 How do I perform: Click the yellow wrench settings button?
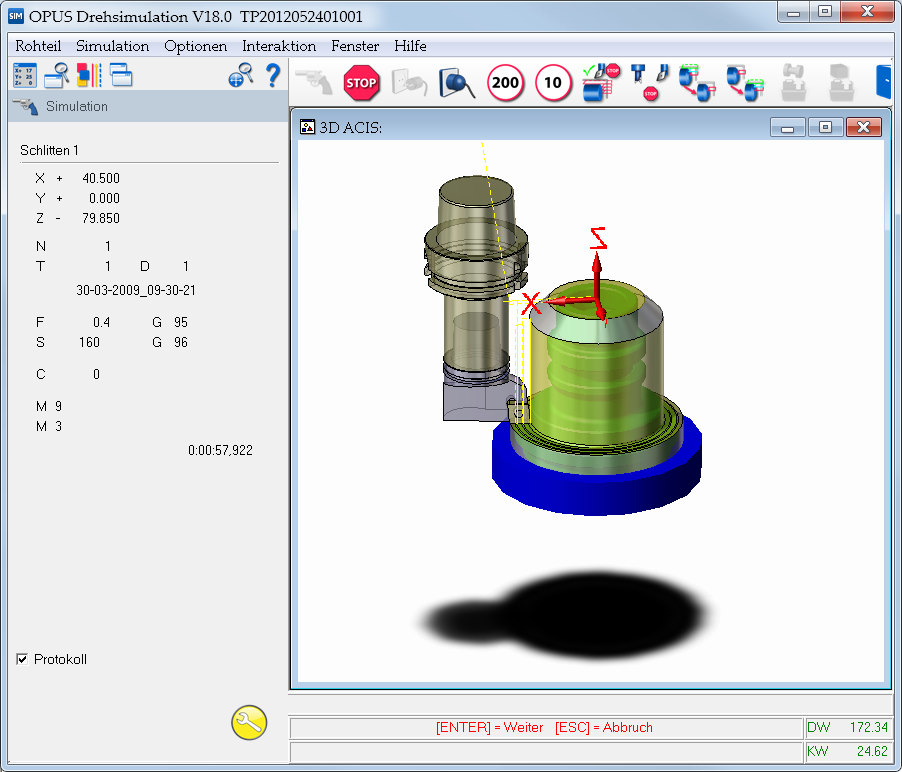coord(249,723)
